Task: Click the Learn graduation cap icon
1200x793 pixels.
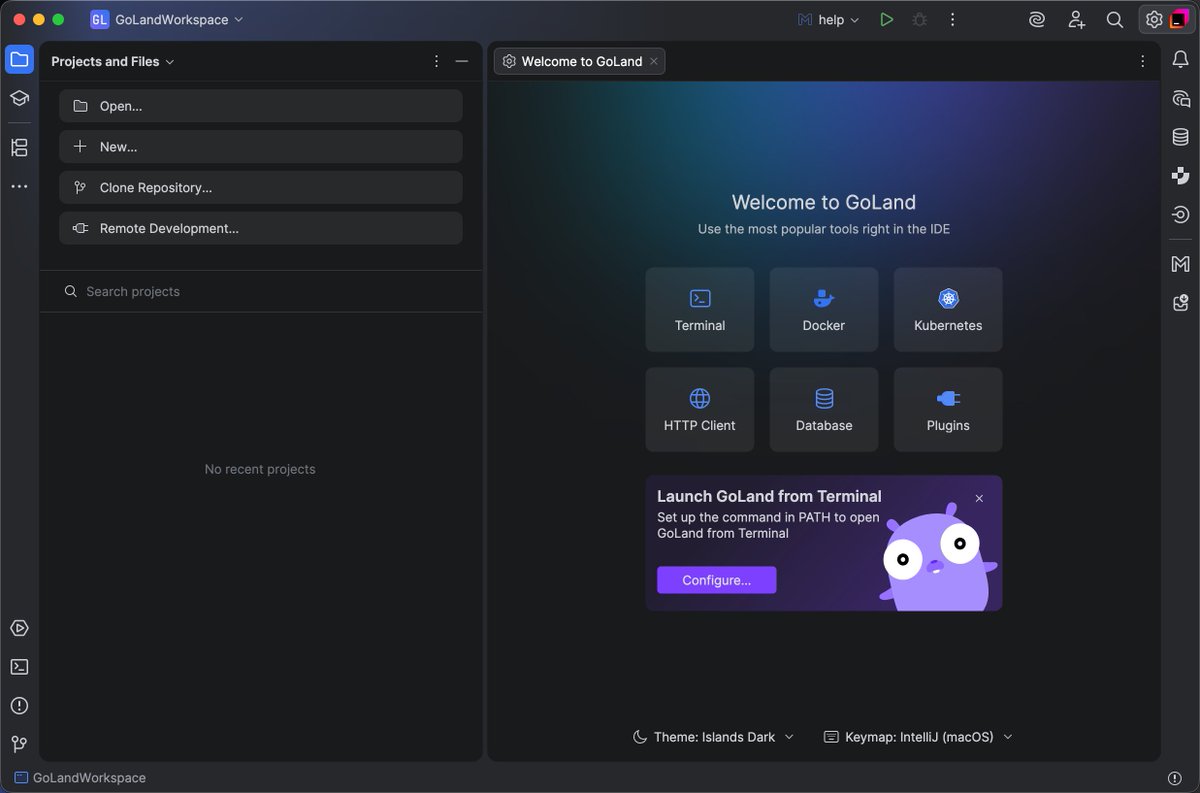Action: coord(19,98)
